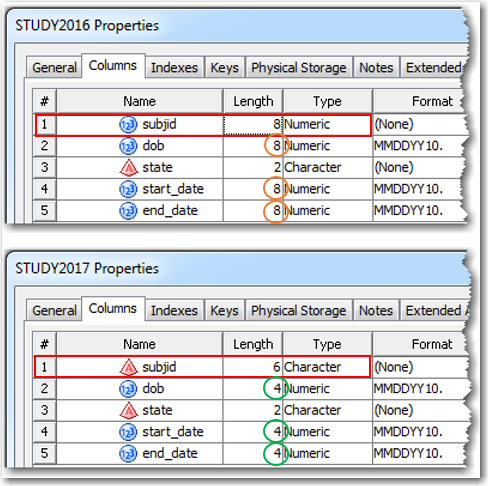Select row number 5 in STUDY2017 table
Screen dimensions: 488x486
pyautogui.click(x=45, y=454)
